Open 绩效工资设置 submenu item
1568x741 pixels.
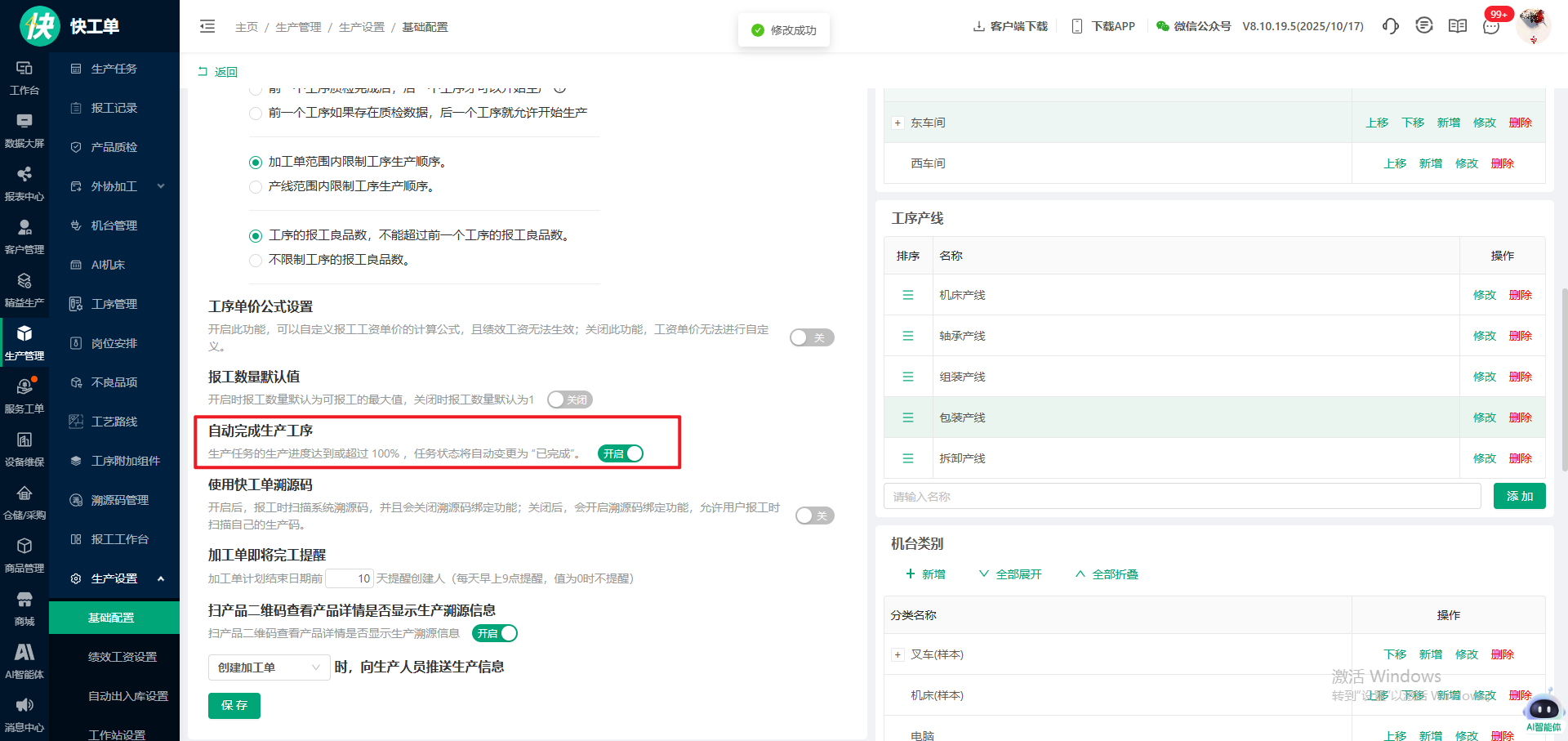click(x=122, y=657)
